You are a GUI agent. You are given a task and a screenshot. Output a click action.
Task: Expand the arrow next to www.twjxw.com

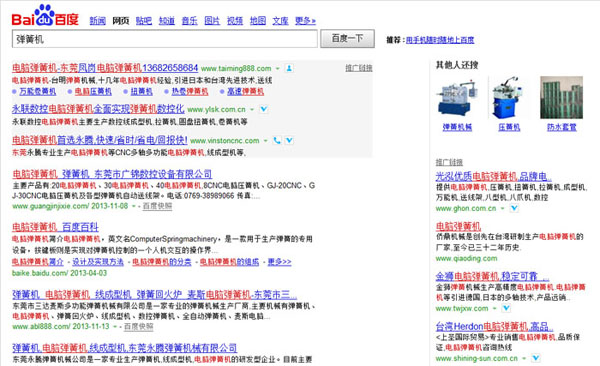pos(494,308)
